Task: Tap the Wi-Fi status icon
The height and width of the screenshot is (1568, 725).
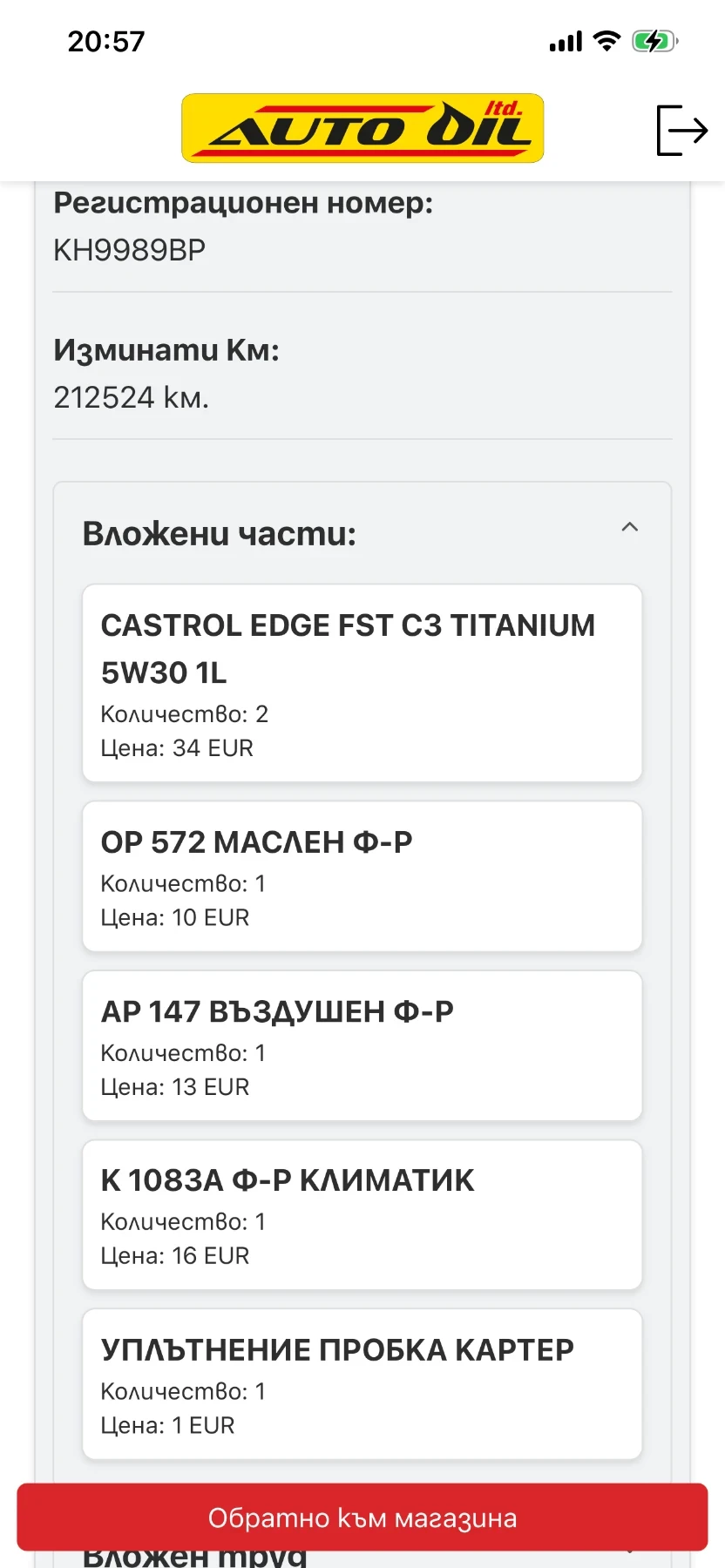Action: pos(606,41)
